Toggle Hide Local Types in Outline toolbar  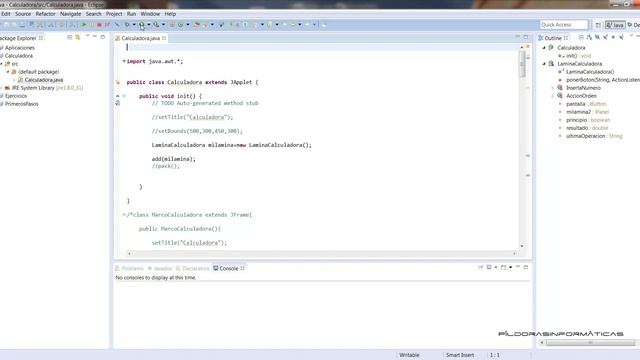click(621, 37)
